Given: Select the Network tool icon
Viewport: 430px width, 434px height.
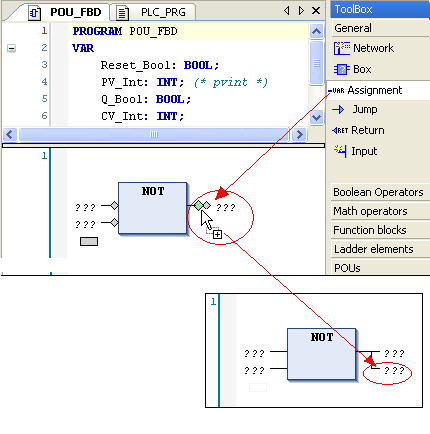Looking at the screenshot, I should coord(342,48).
